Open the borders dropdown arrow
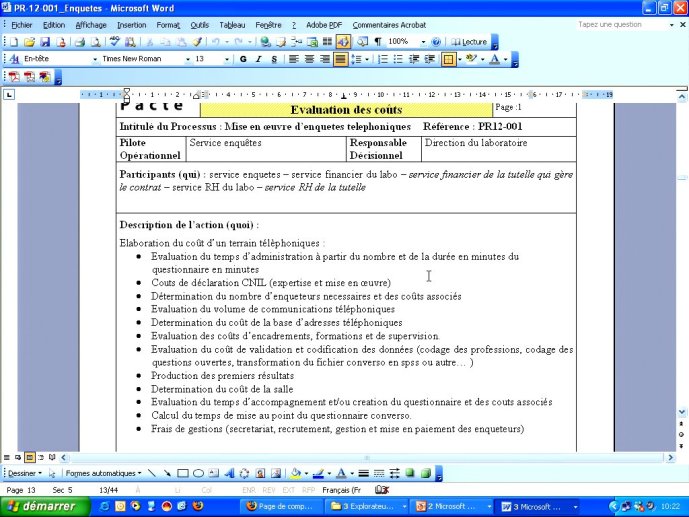The width and height of the screenshot is (689, 517). point(460,59)
